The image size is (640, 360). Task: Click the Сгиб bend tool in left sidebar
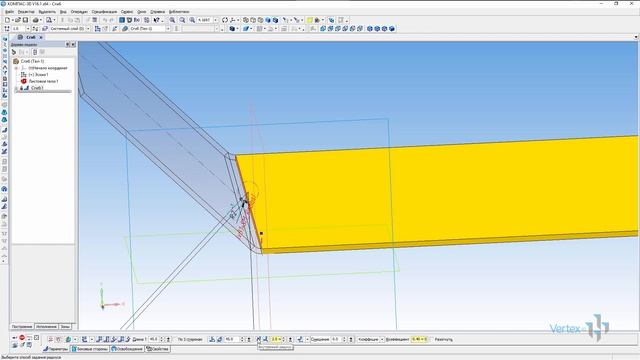[4, 130]
